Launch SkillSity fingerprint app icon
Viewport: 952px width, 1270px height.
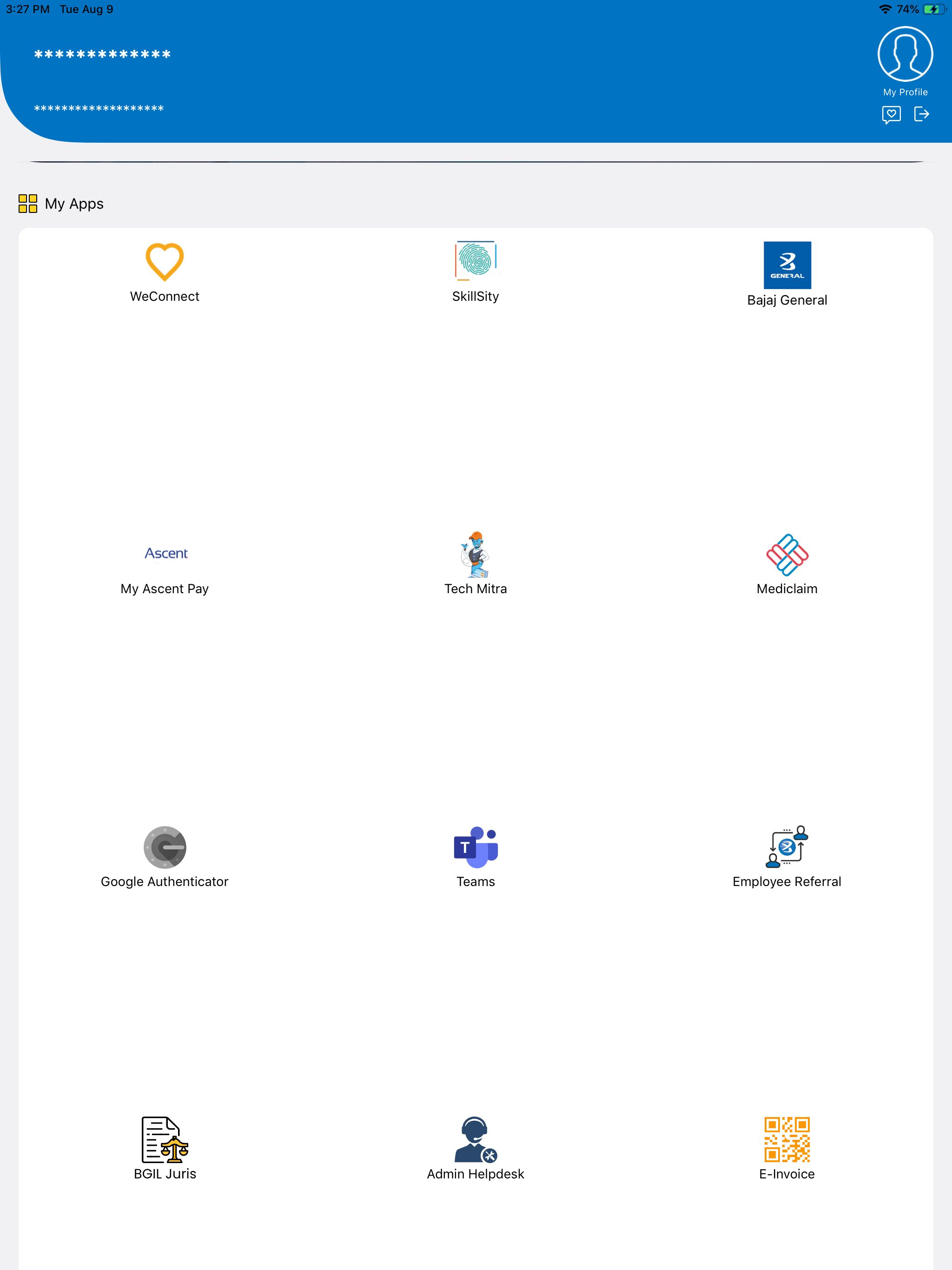(x=476, y=261)
